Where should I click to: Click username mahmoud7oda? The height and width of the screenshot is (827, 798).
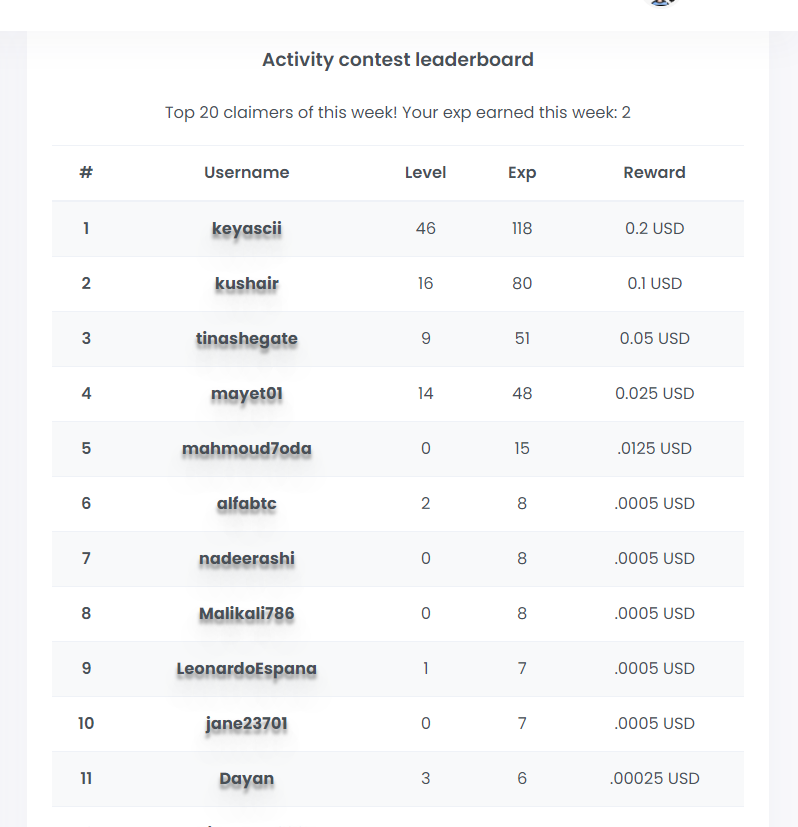click(x=247, y=448)
